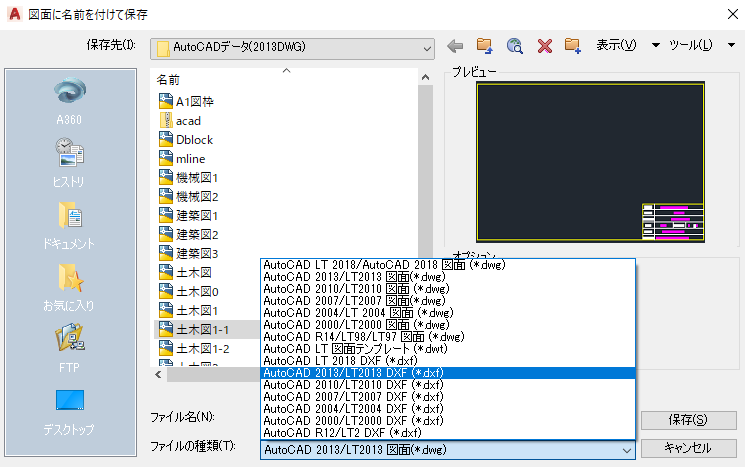Click left arrow of horizontal scrollbar
Screen dimensions: 745x467
pos(158,374)
